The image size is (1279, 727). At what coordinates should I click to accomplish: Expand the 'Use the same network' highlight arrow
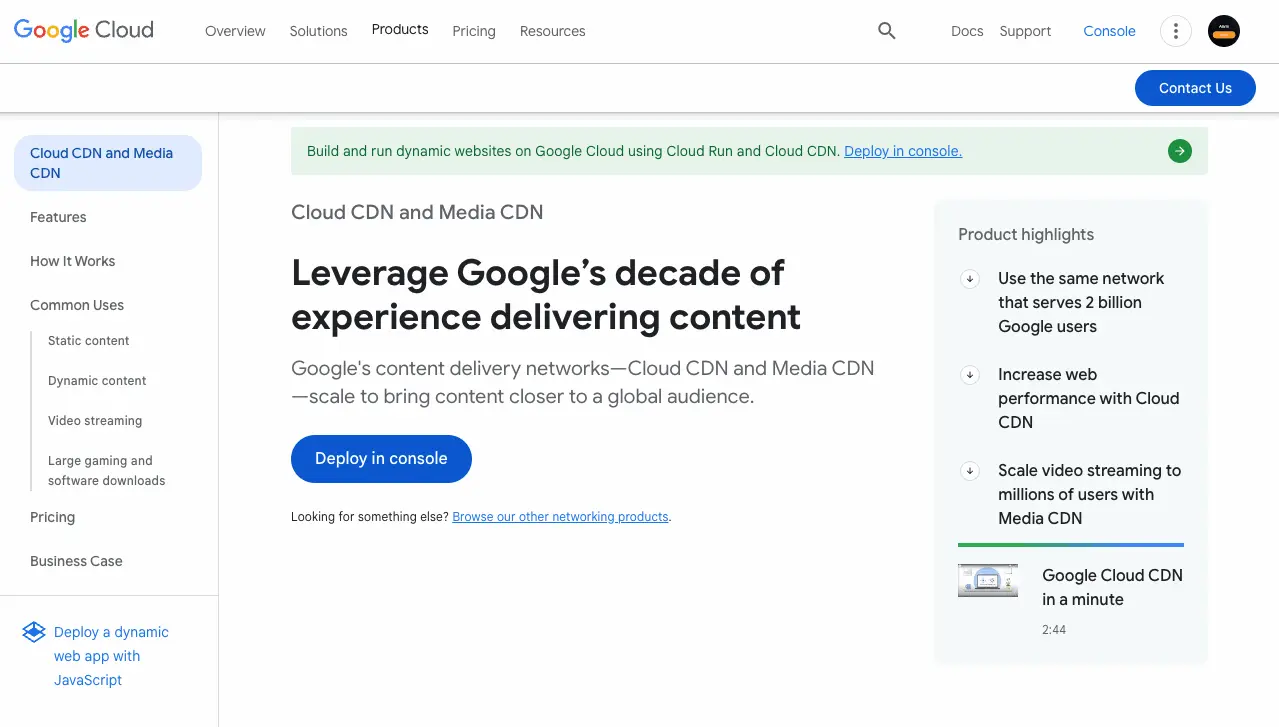click(969, 279)
